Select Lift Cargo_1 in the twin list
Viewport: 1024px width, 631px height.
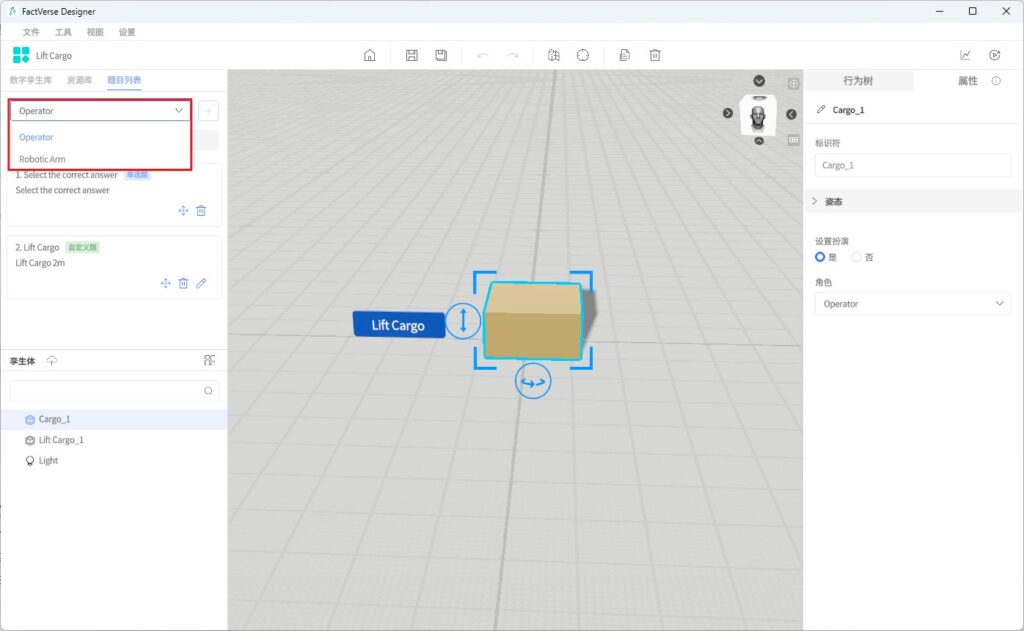61,440
